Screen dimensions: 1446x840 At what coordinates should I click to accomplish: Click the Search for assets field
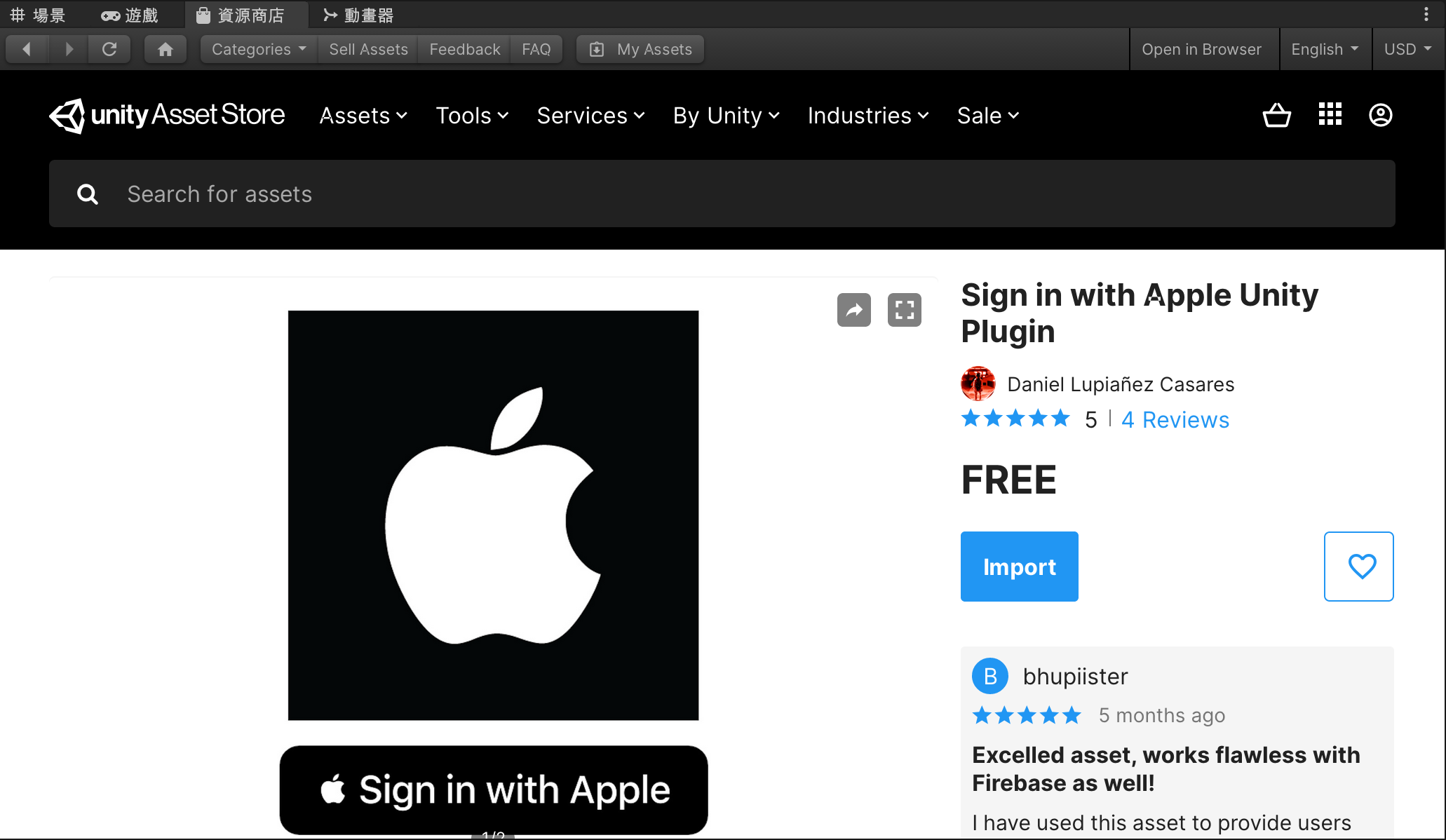point(721,194)
